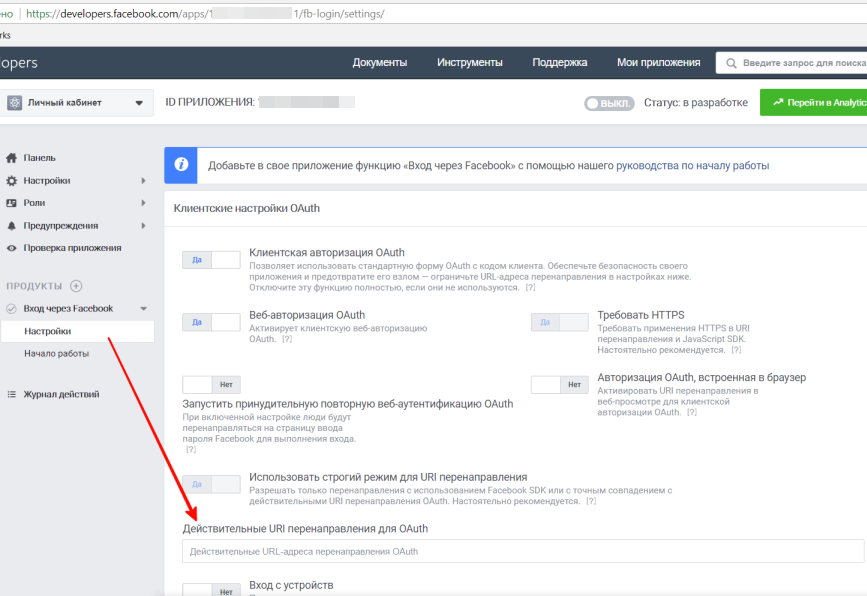
Task: Toggle Клиентская авторизация OAuth switch
Action: (x=211, y=260)
